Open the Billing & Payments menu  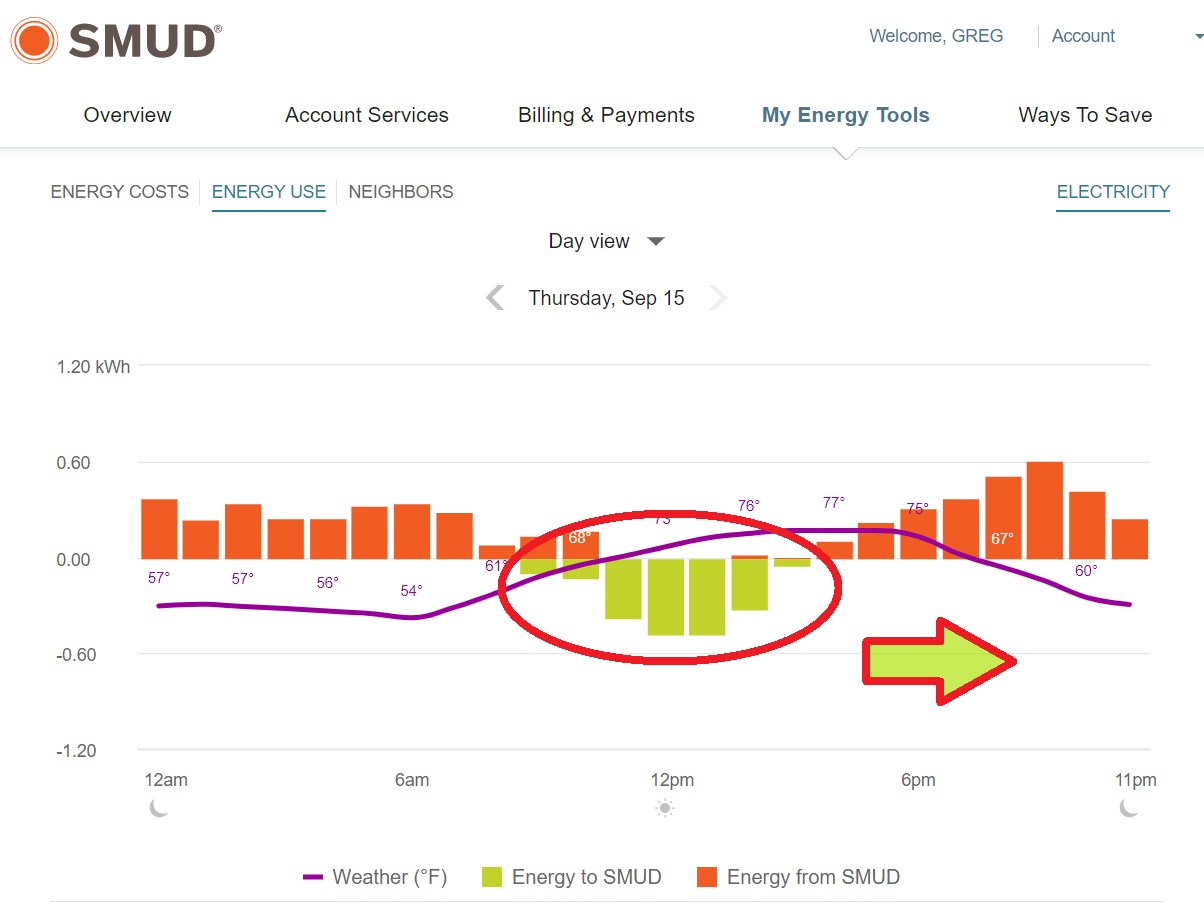pos(606,115)
